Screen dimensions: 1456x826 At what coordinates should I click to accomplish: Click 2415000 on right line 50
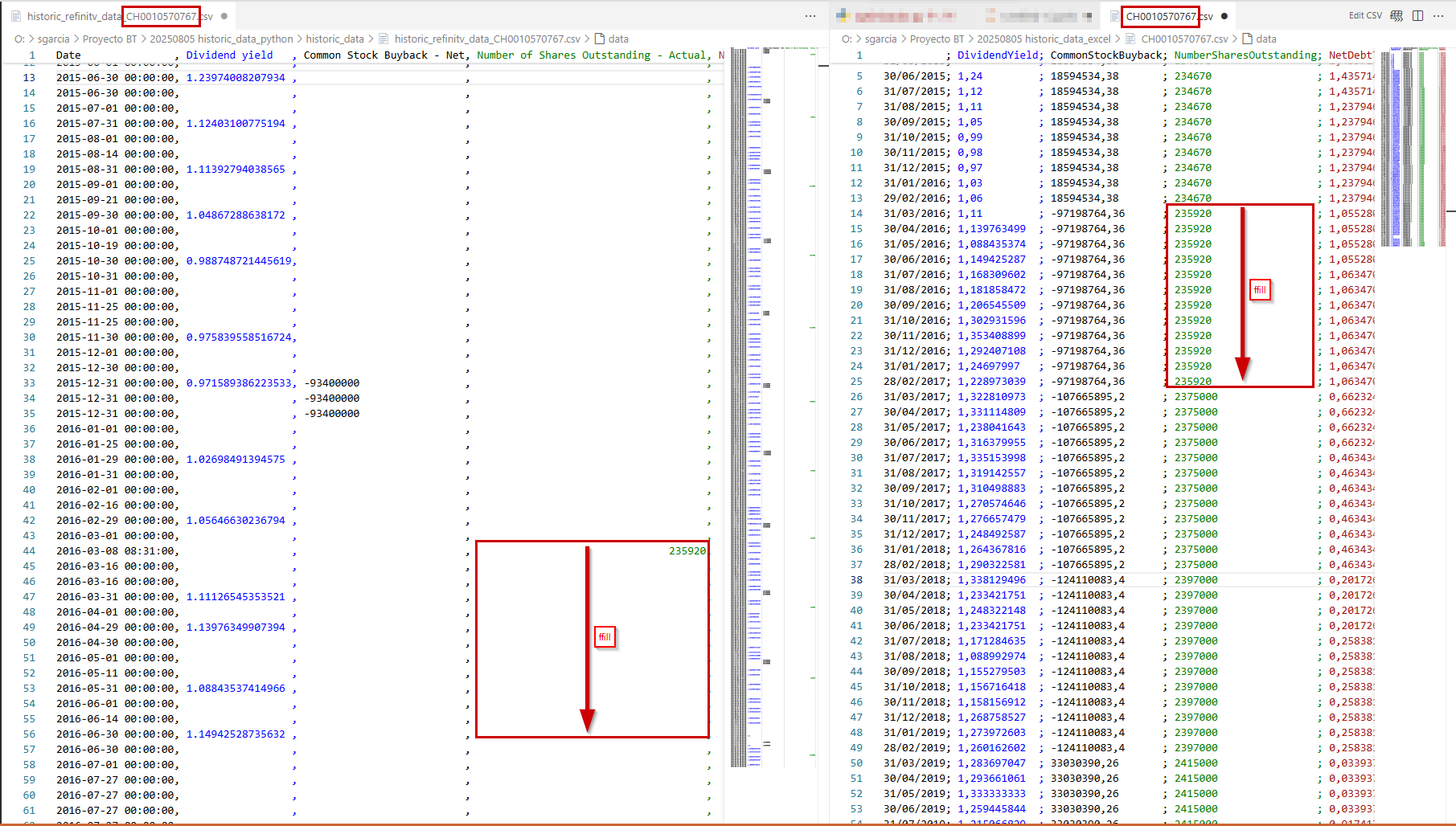pos(1196,763)
